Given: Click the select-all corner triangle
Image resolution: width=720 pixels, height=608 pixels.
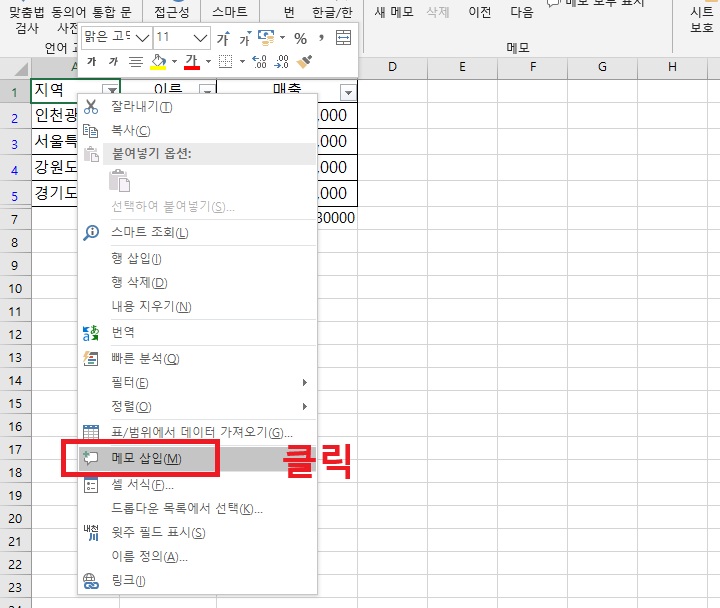Looking at the screenshot, I should (x=20, y=68).
